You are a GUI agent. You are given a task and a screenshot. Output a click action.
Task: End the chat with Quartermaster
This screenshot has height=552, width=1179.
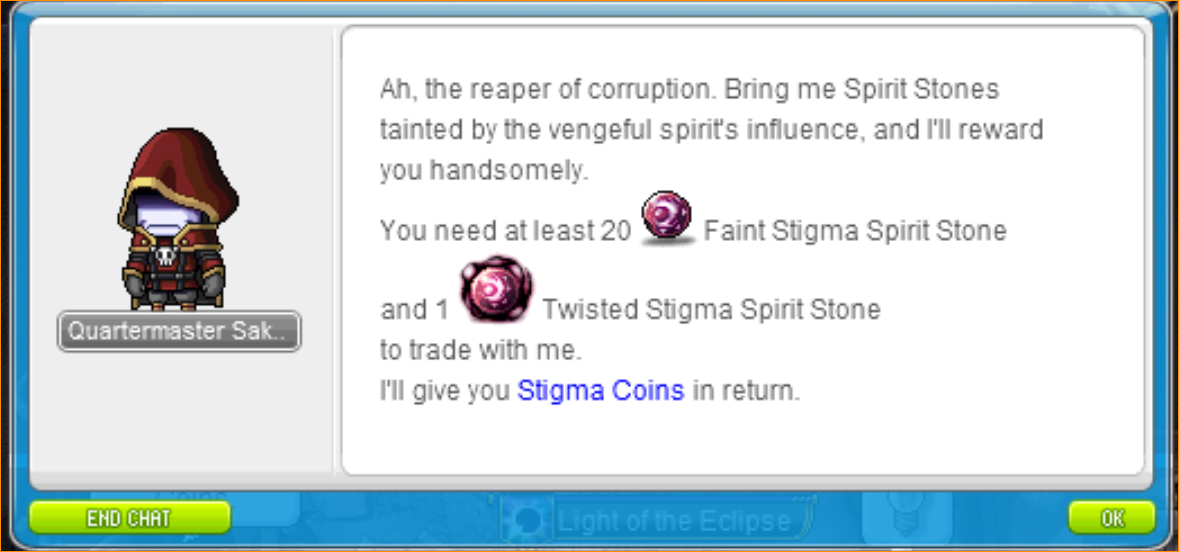point(129,517)
